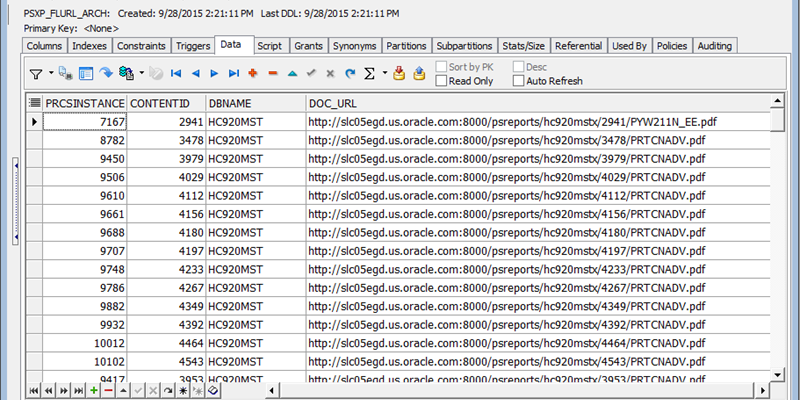Open the grid column chooser icon
The height and width of the screenshot is (400, 800).
[35, 103]
